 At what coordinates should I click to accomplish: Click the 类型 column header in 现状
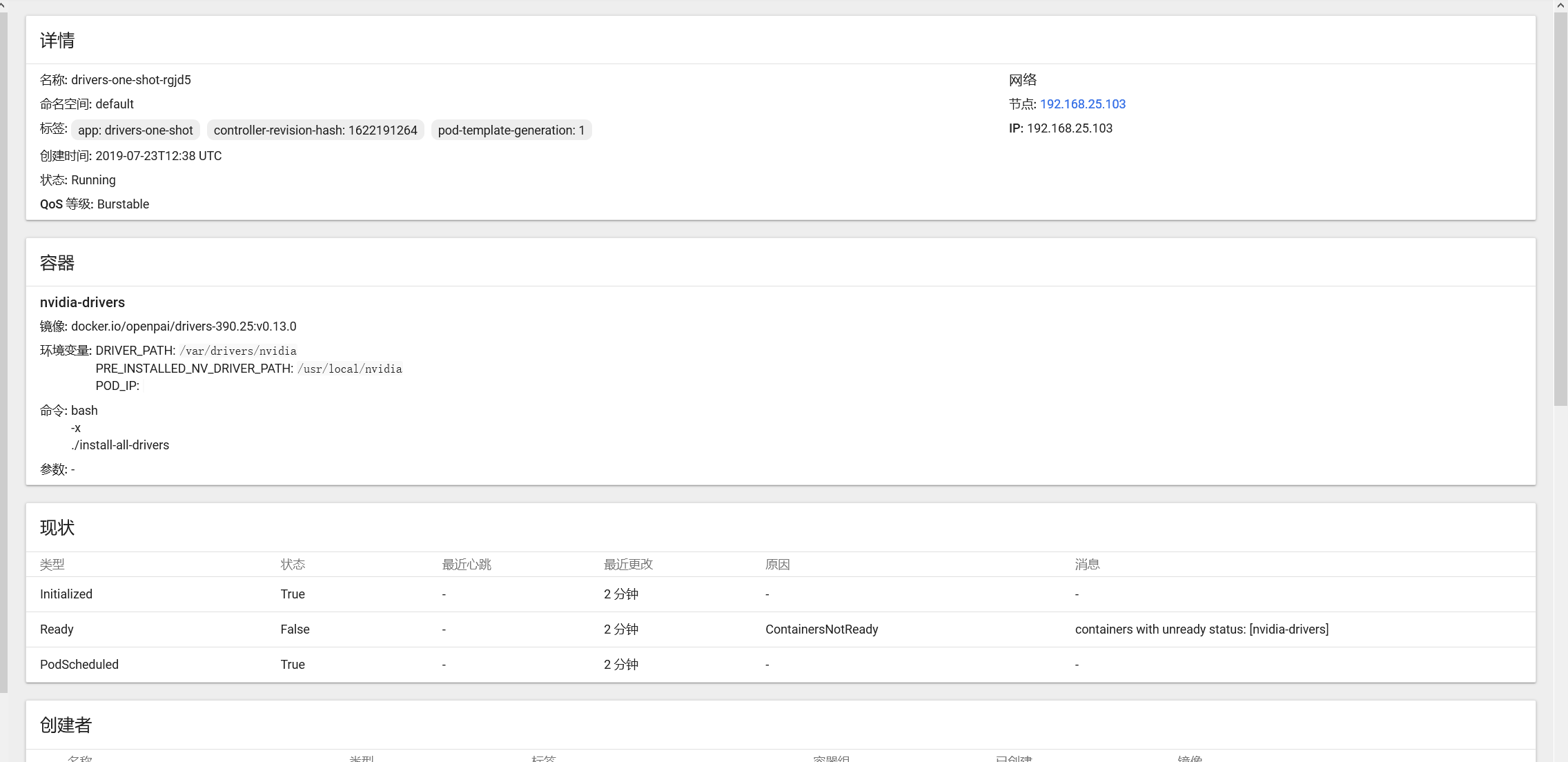coord(52,565)
